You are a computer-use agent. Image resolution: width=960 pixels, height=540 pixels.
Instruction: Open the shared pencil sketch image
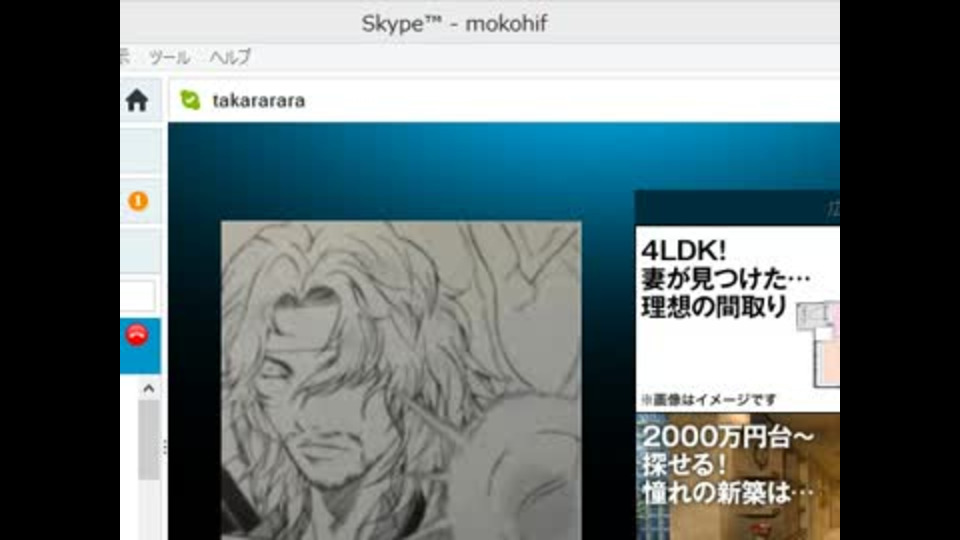pos(401,380)
